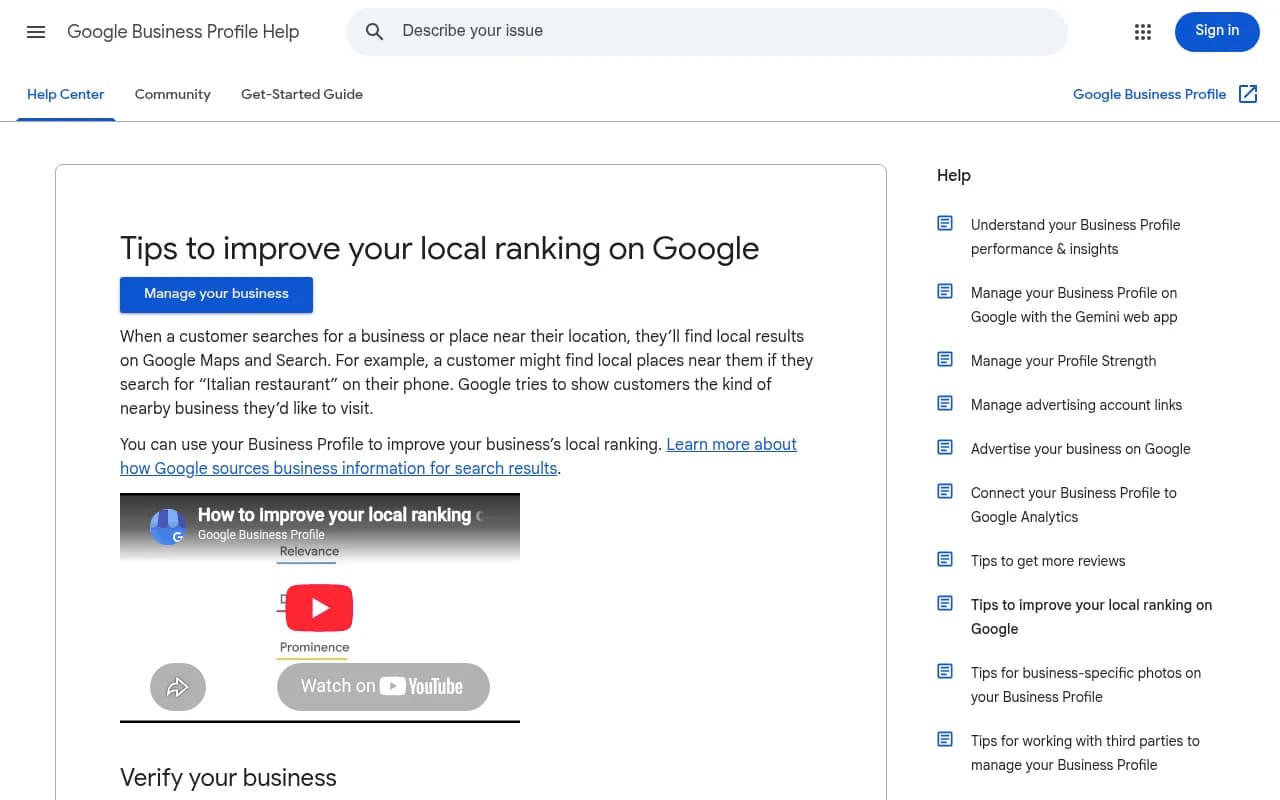Open the video title How to improve your local ranking

340,515
